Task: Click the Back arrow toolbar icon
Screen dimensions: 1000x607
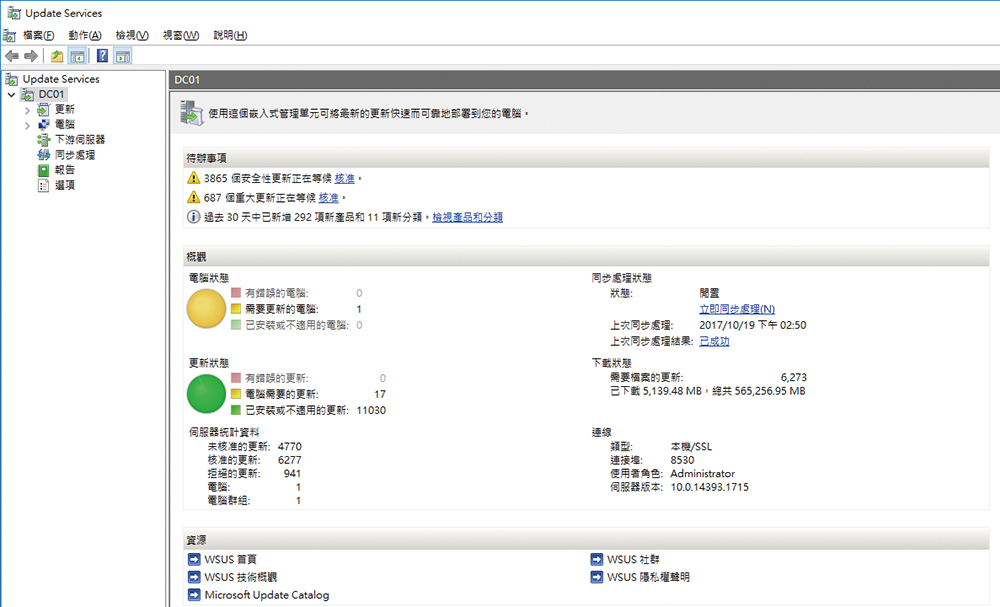Action: pos(11,56)
